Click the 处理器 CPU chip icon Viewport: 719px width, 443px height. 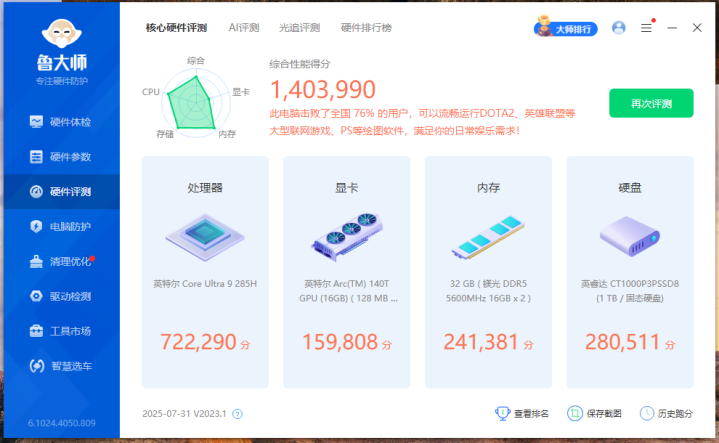(205, 238)
